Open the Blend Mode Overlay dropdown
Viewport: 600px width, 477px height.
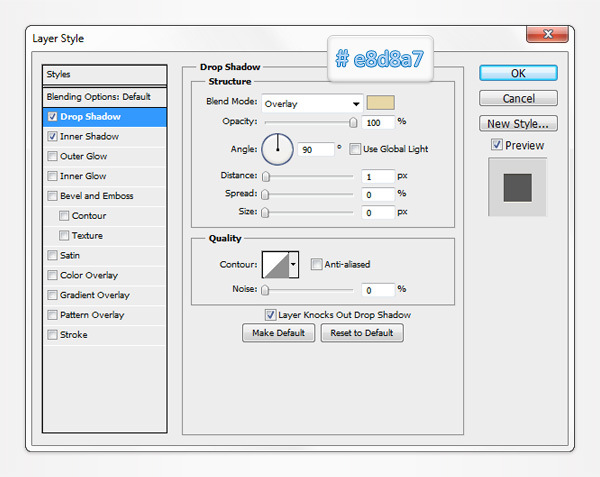click(x=312, y=103)
